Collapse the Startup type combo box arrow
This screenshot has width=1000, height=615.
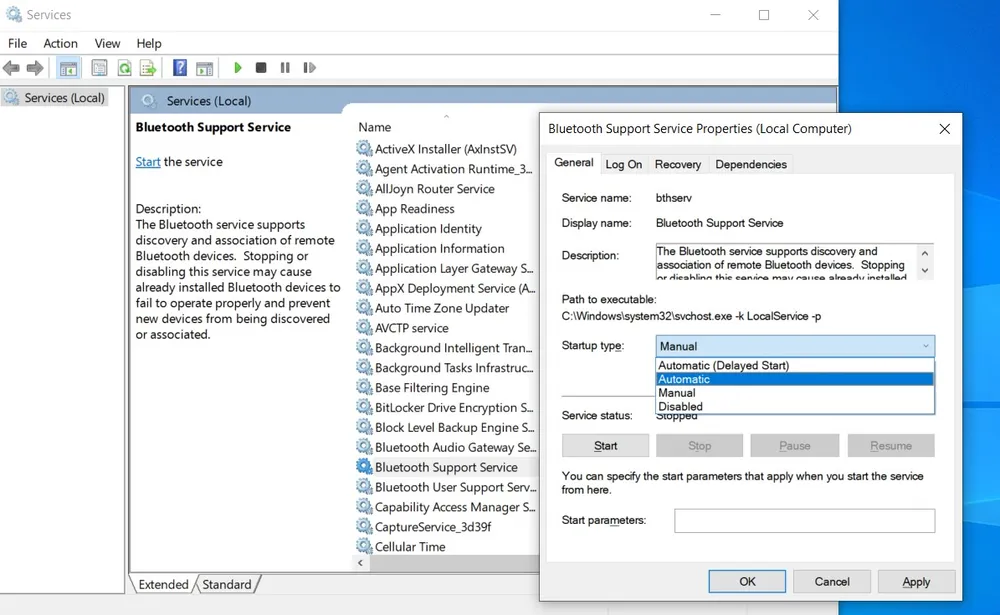coord(925,346)
